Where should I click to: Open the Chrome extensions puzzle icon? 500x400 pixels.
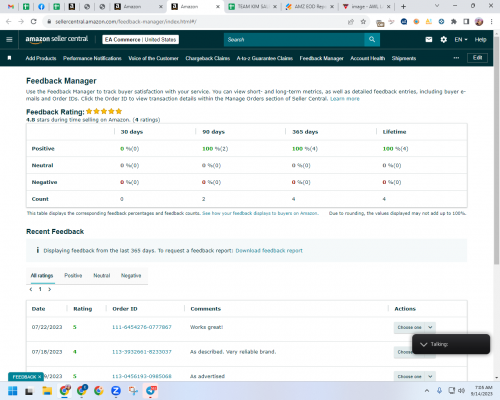454,22
